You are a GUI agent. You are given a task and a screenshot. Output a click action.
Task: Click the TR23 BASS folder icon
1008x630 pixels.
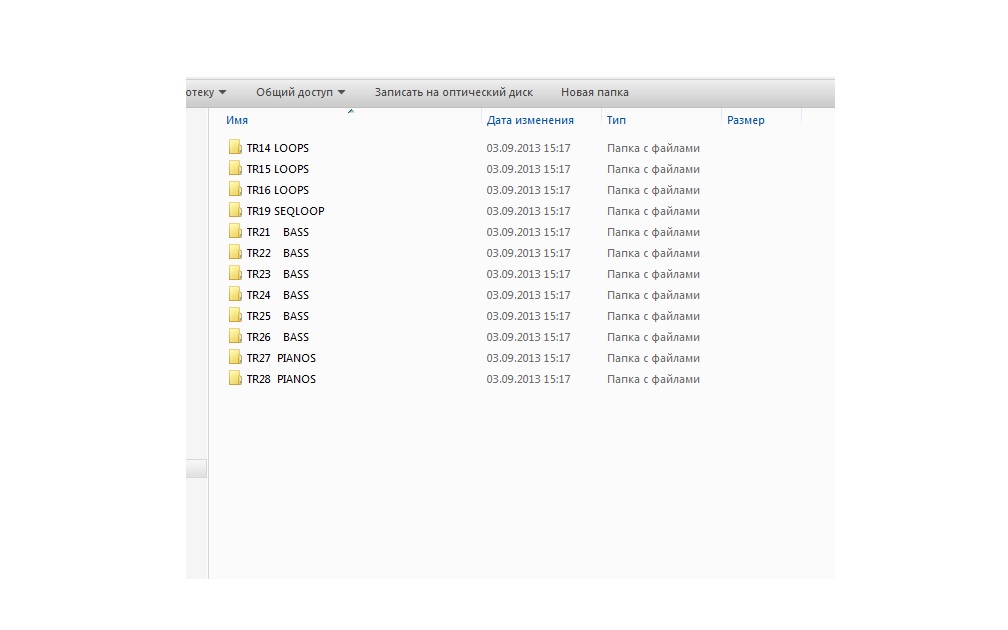(235, 273)
